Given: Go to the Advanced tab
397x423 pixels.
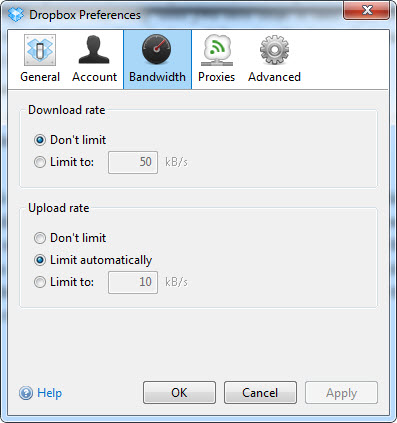Looking at the screenshot, I should point(274,59).
